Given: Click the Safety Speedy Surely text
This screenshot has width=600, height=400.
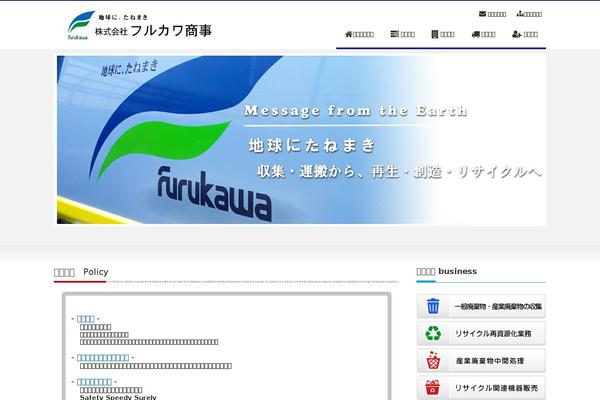Looking at the screenshot, I should (118, 397).
